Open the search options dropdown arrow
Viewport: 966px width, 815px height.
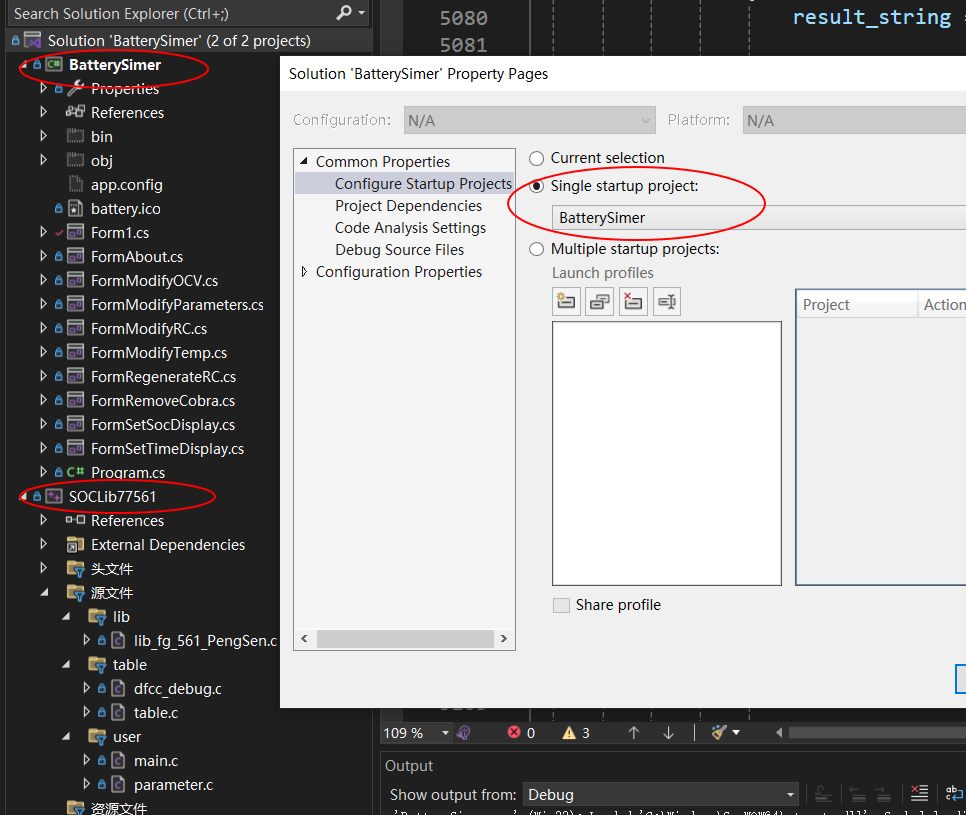pos(362,13)
